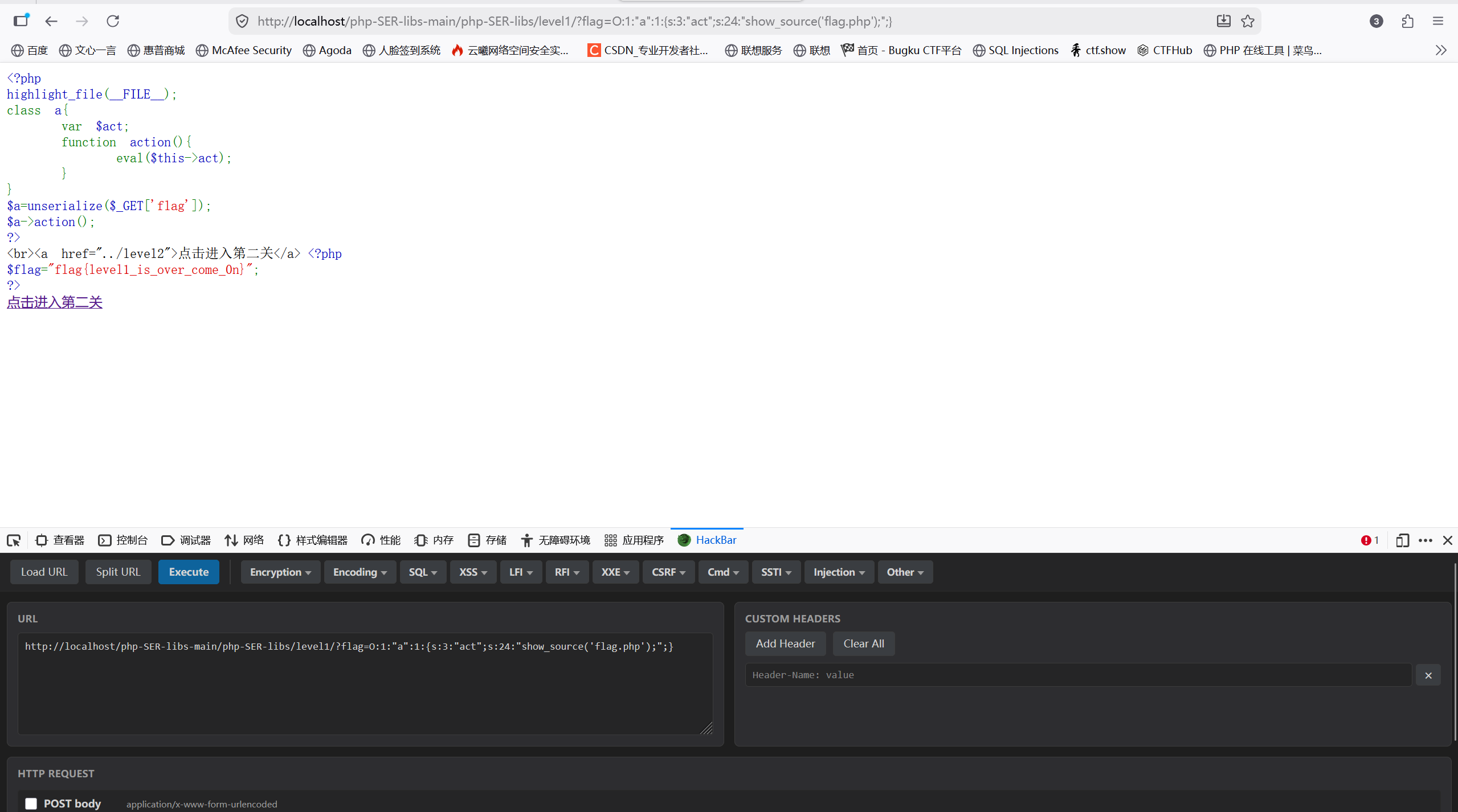Image resolution: width=1458 pixels, height=812 pixels.
Task: Click the Header-Name value input field
Action: tap(1078, 675)
